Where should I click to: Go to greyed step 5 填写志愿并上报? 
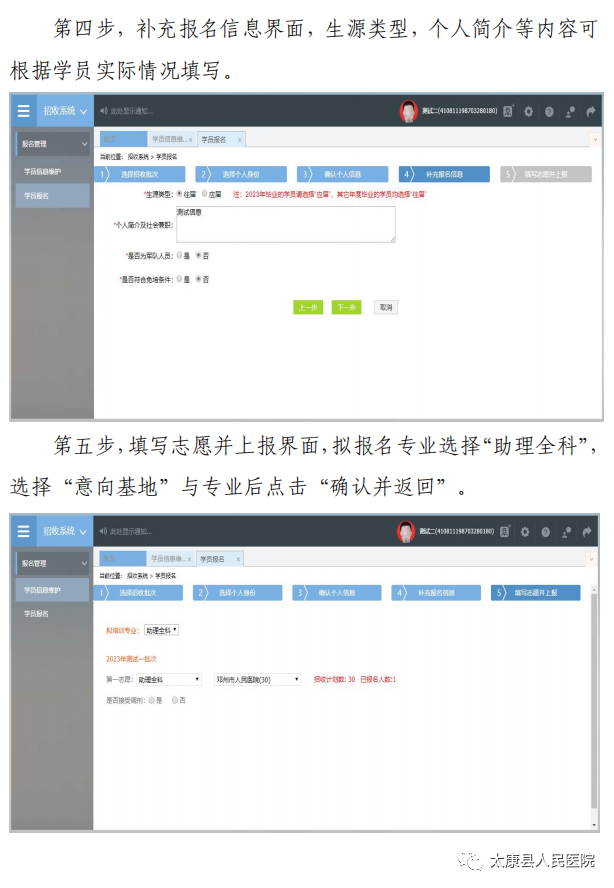pos(546,174)
